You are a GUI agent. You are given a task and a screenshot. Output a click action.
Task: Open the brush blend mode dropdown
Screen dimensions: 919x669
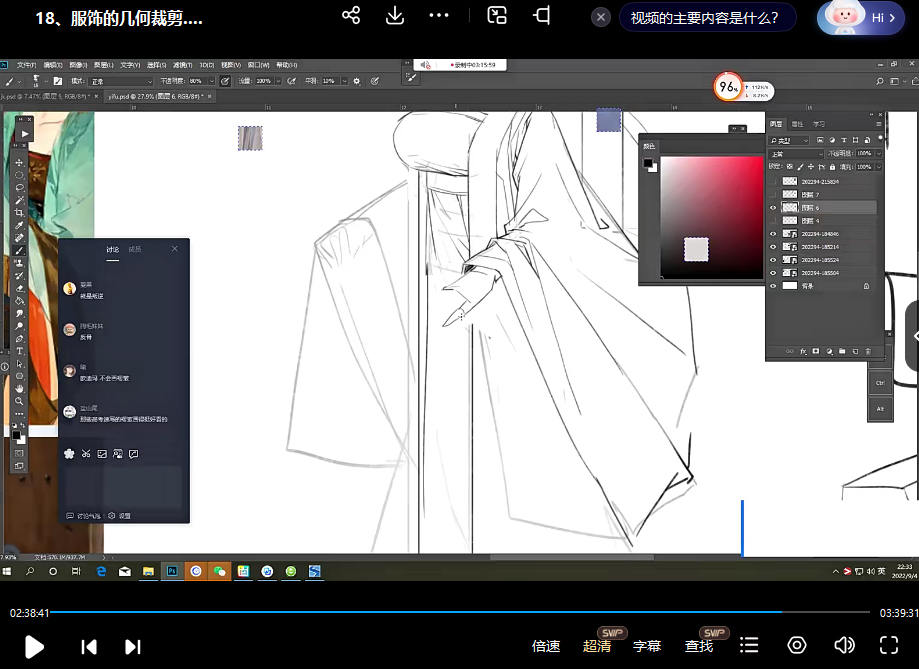[120, 80]
